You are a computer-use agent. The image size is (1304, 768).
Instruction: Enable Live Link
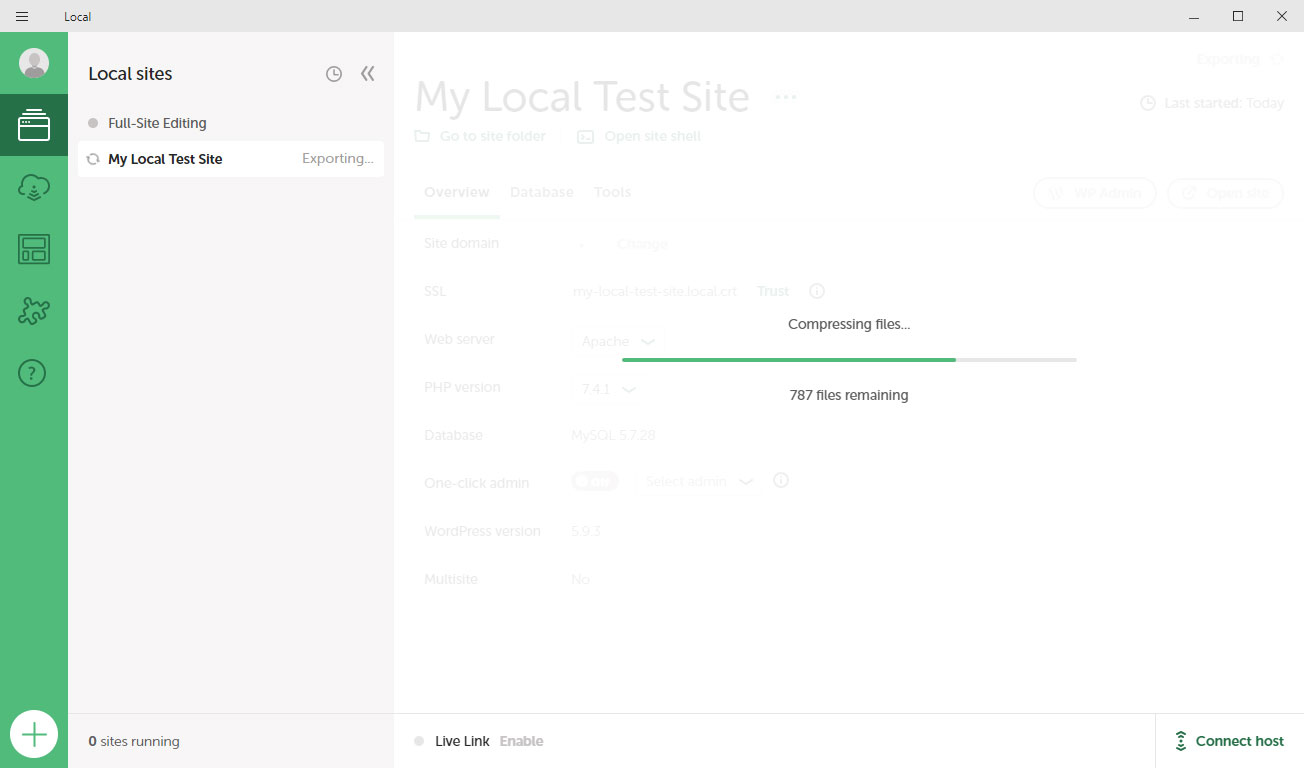[x=522, y=741]
